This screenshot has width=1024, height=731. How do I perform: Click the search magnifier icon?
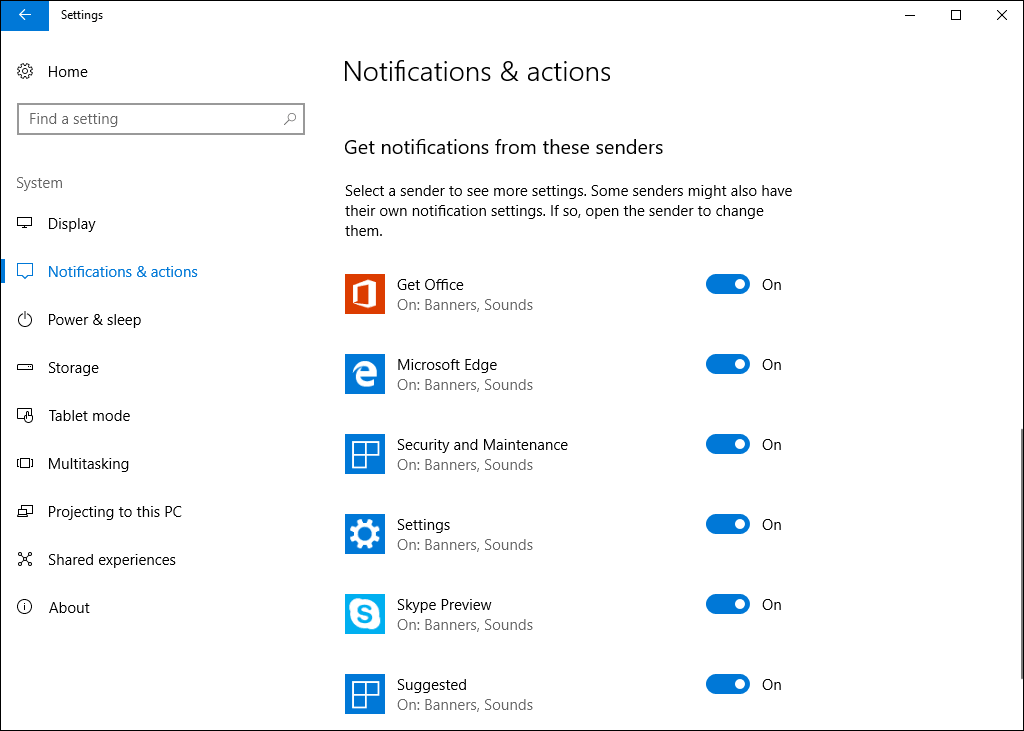click(x=290, y=119)
